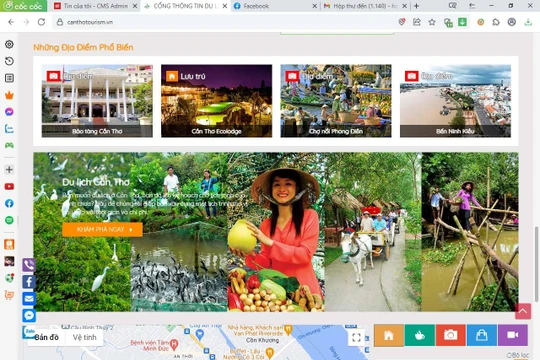The image size is (540, 360).
Task: Click the red scroll-to-top arrow button
Action: point(523,311)
